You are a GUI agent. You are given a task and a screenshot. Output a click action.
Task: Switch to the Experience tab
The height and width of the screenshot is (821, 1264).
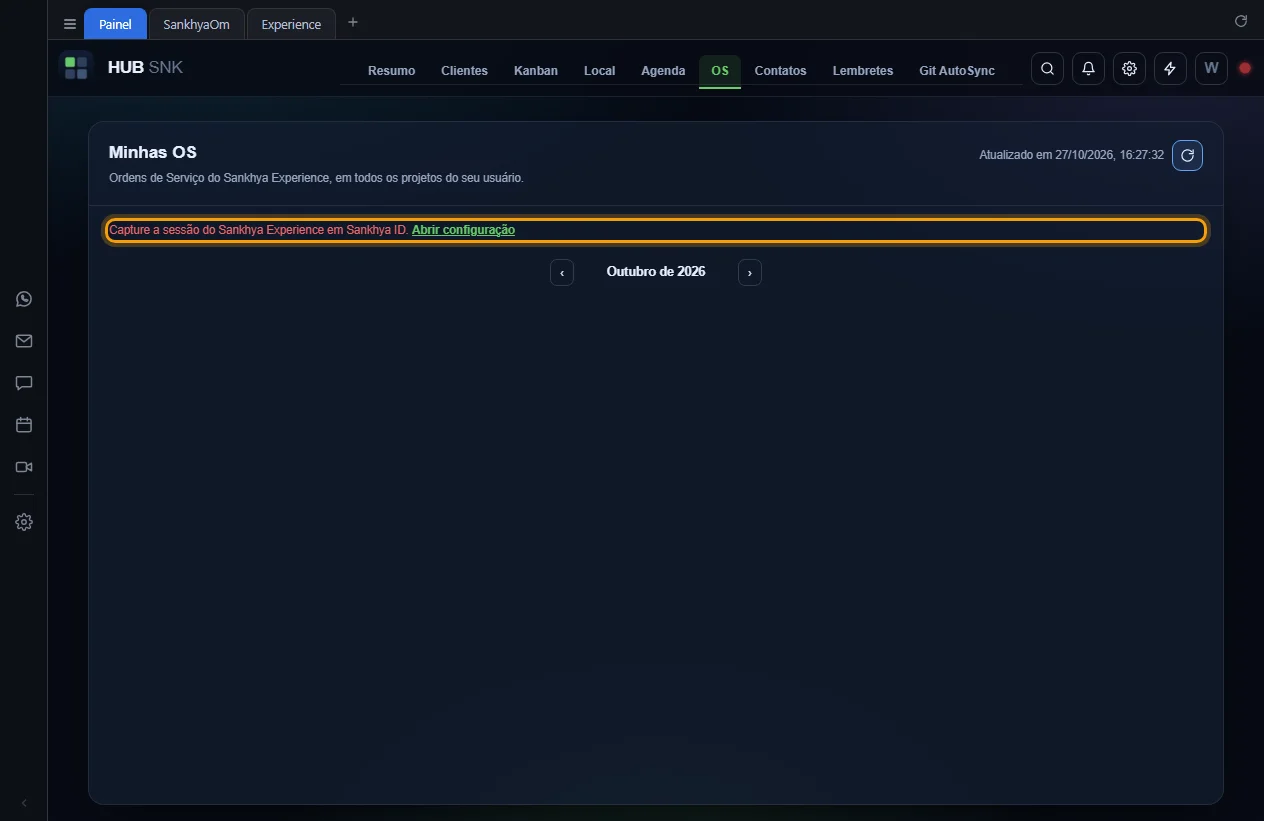[x=291, y=24]
